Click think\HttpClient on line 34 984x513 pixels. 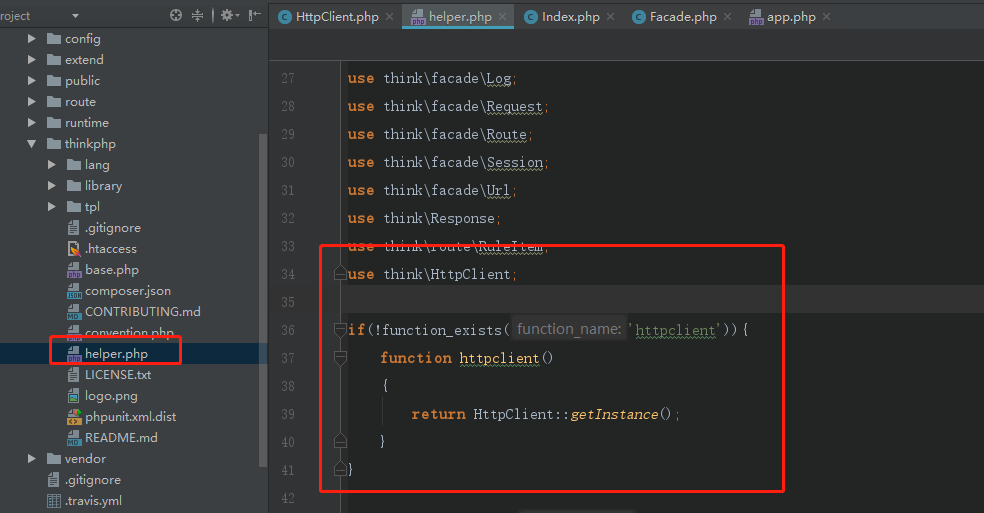pos(447,274)
